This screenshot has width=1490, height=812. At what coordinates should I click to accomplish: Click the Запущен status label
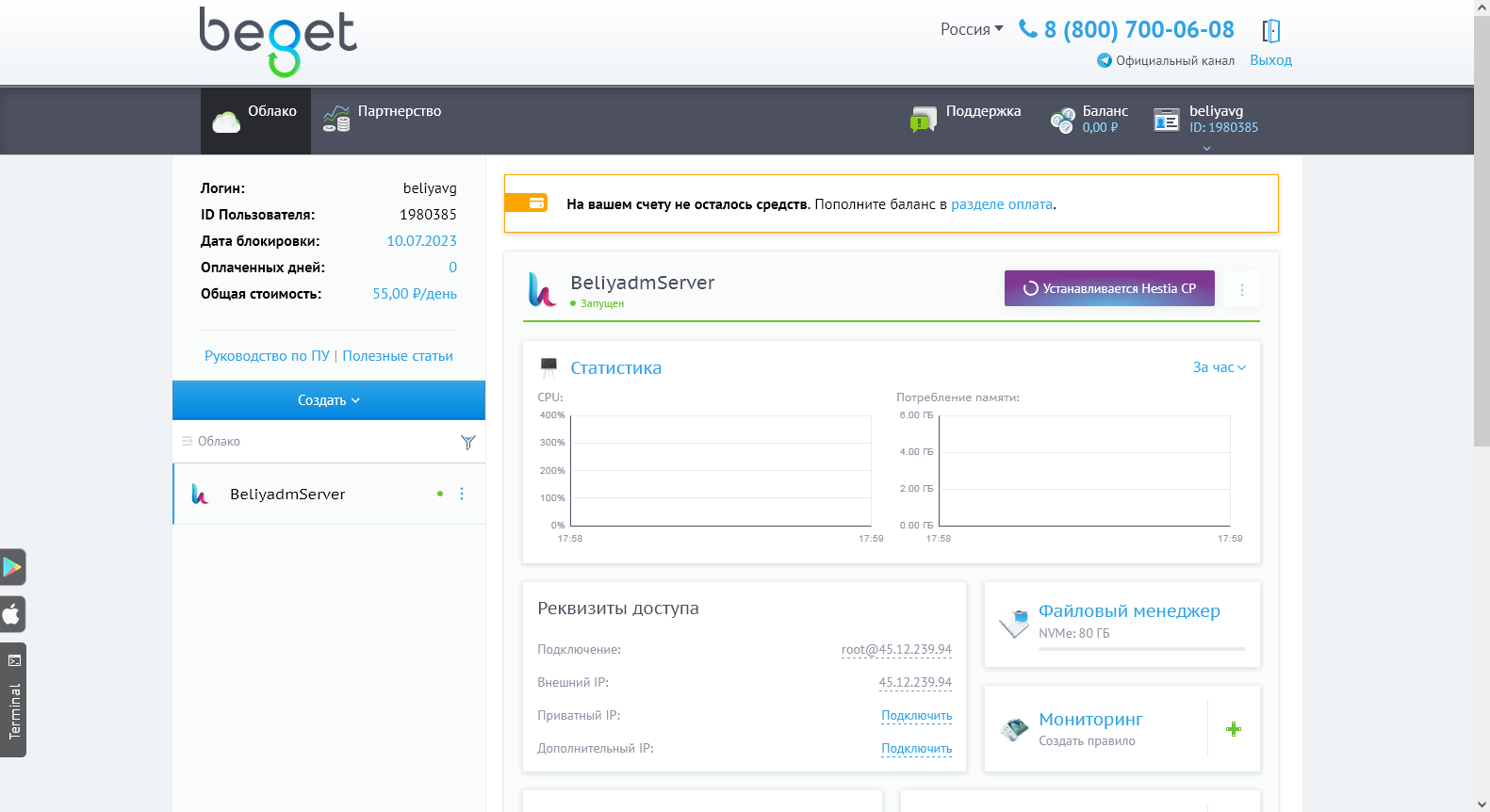click(602, 303)
